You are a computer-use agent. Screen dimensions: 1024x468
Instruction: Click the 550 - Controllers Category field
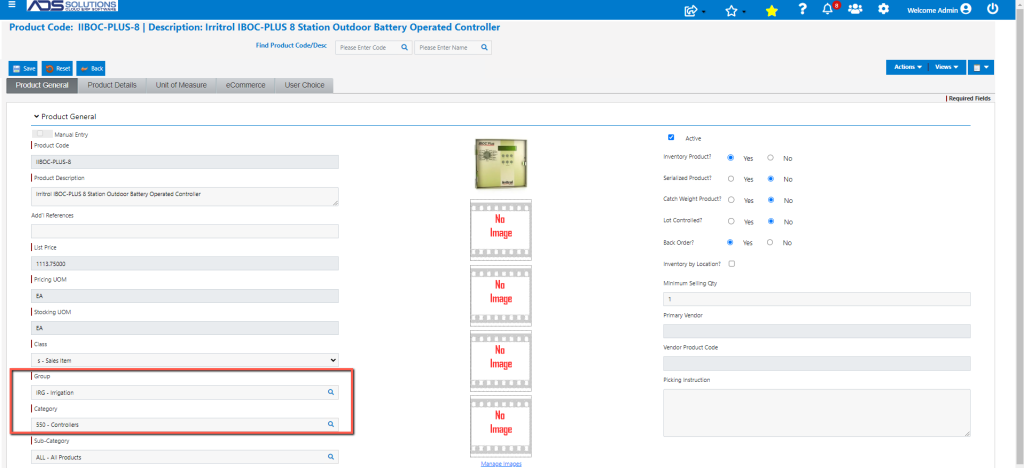pos(185,424)
